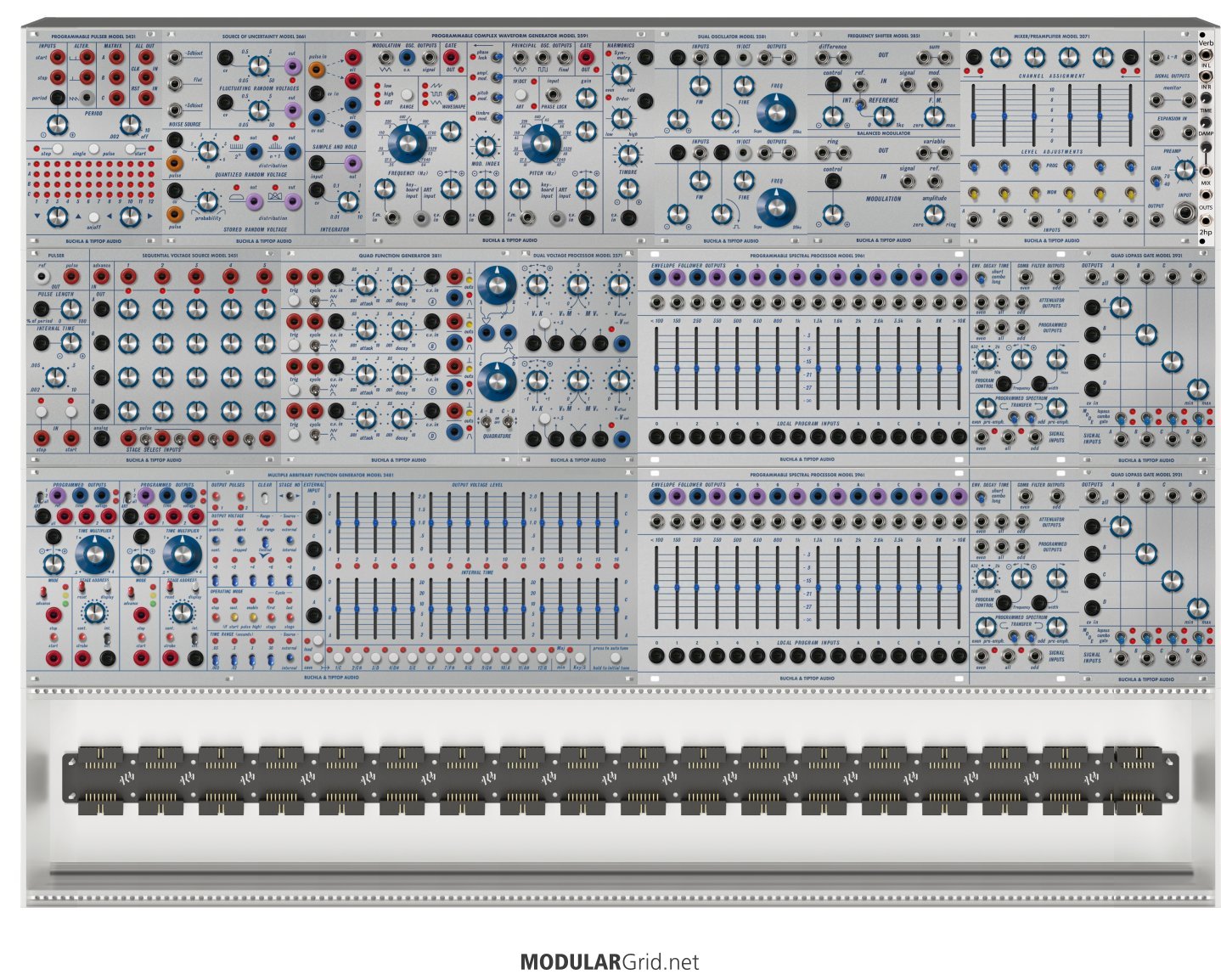Click the ref out jack on Pulser module
The width and height of the screenshot is (1221, 980).
[x=41, y=277]
